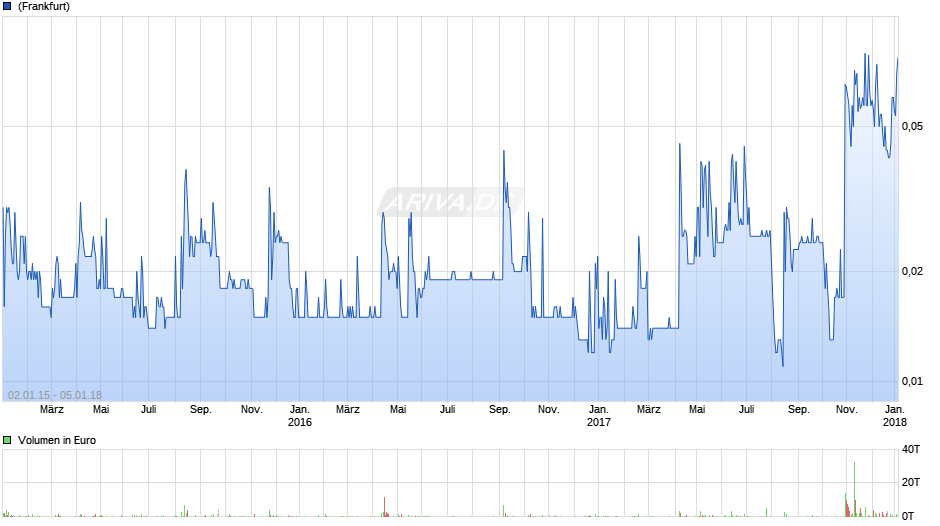Image resolution: width=940 pixels, height=526 pixels.
Task: Click the Sep. 2016 price spike peak
Action: click(x=504, y=151)
